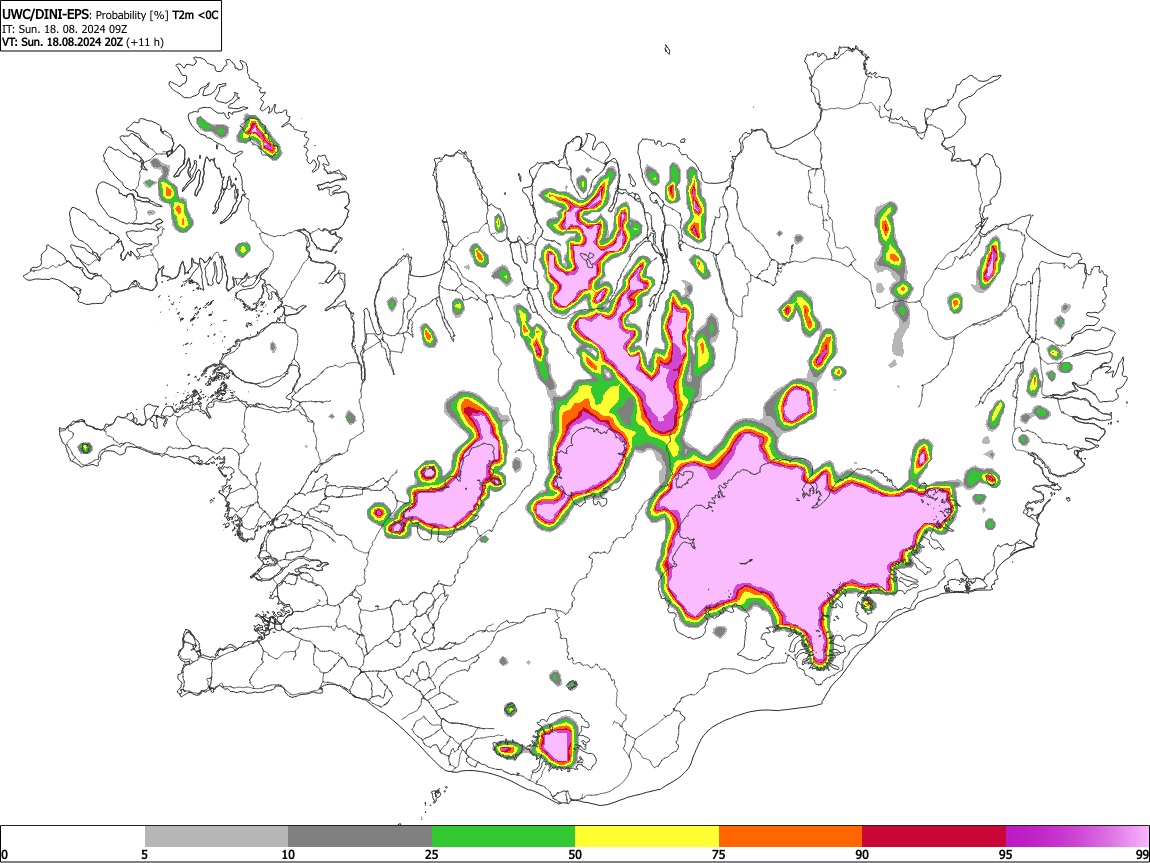Click the UWC/DINI-EPS title text
Image resolution: width=1150 pixels, height=863 pixels.
(46, 14)
